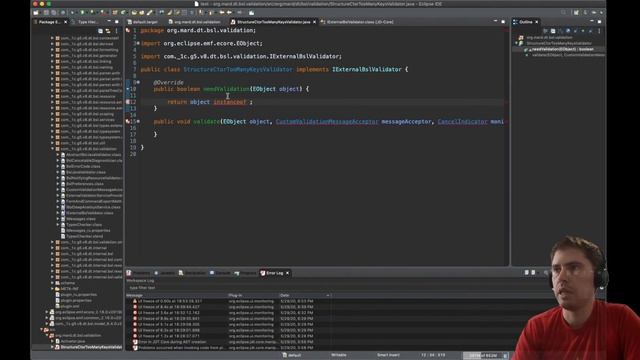Minimize the editor area
The height and width of the screenshot is (360, 640).
pos(496,22)
